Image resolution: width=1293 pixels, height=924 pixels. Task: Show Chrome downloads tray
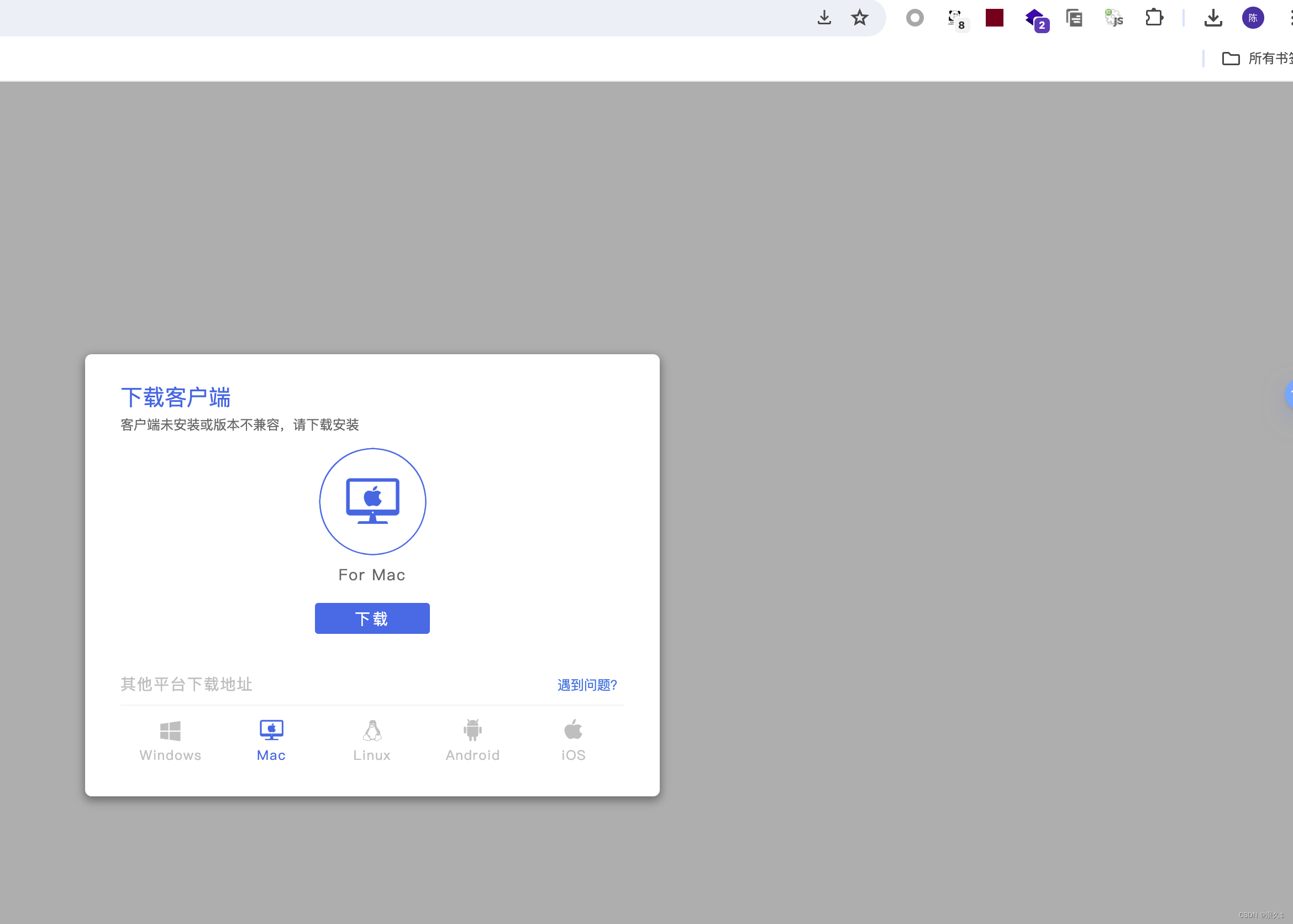tap(1213, 18)
